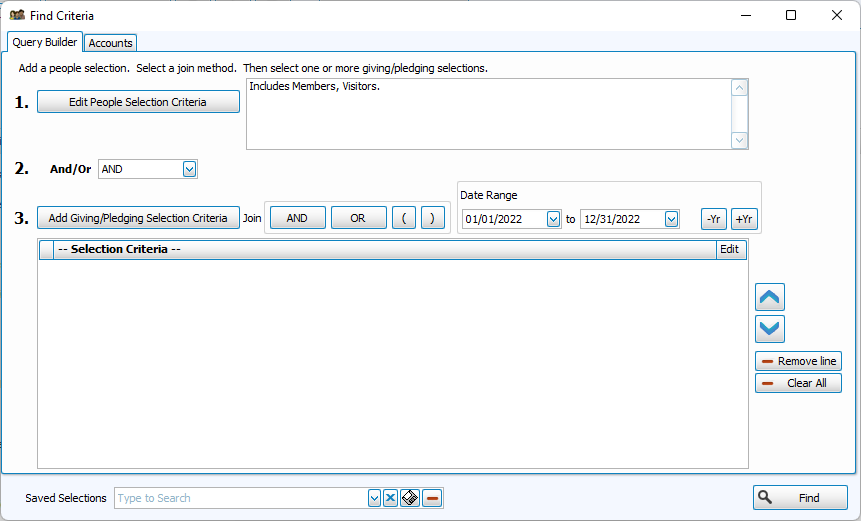The width and height of the screenshot is (861, 521).
Task: Move selected criteria line down
Action: (770, 329)
